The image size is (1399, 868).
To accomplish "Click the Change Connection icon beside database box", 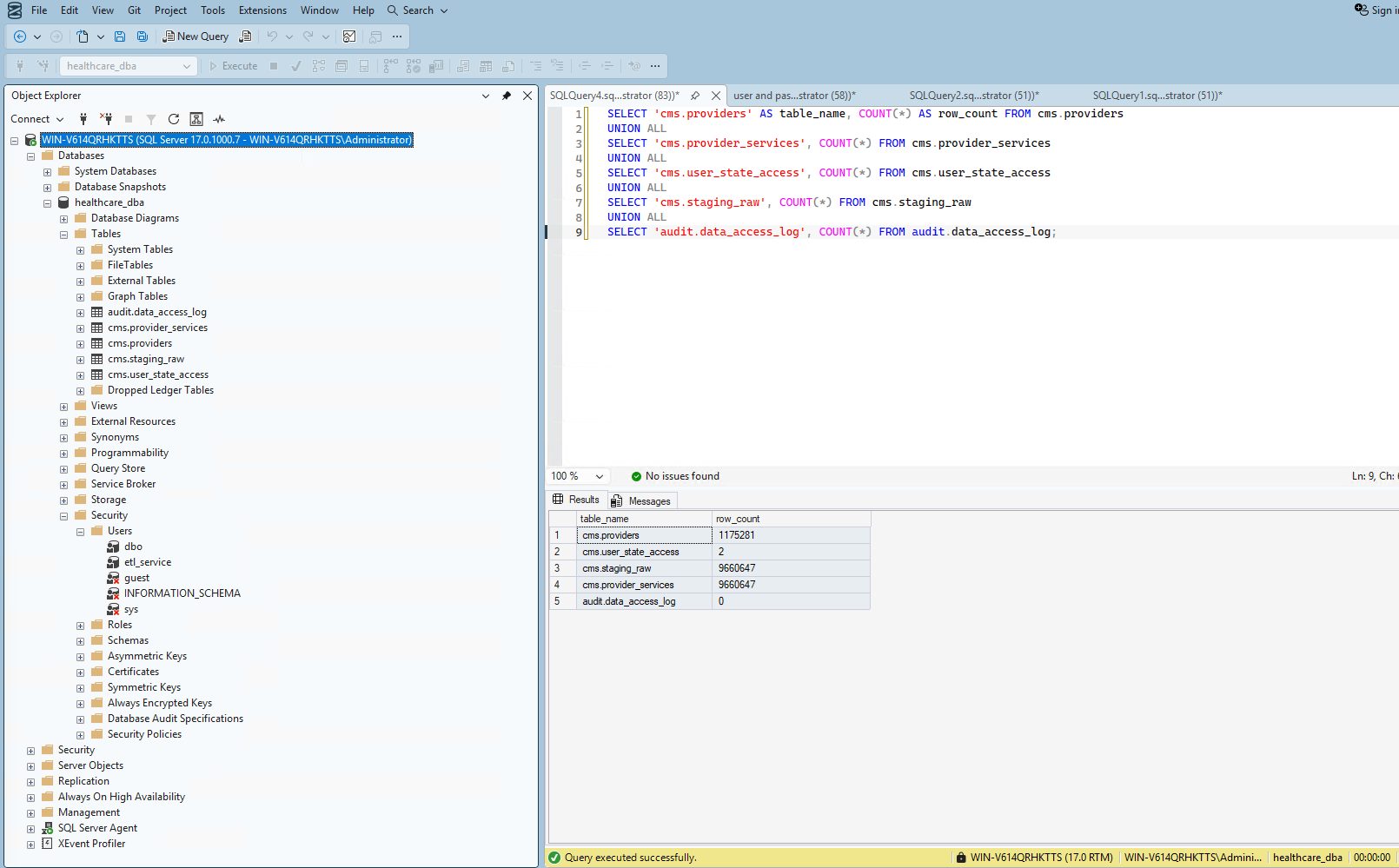I will (x=43, y=66).
